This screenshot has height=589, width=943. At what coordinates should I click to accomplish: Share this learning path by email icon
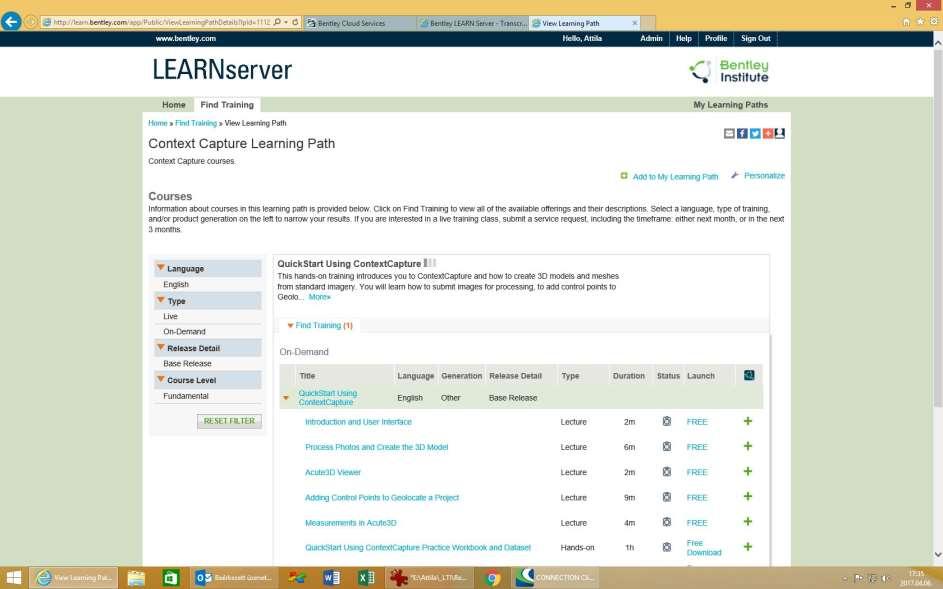pos(729,134)
